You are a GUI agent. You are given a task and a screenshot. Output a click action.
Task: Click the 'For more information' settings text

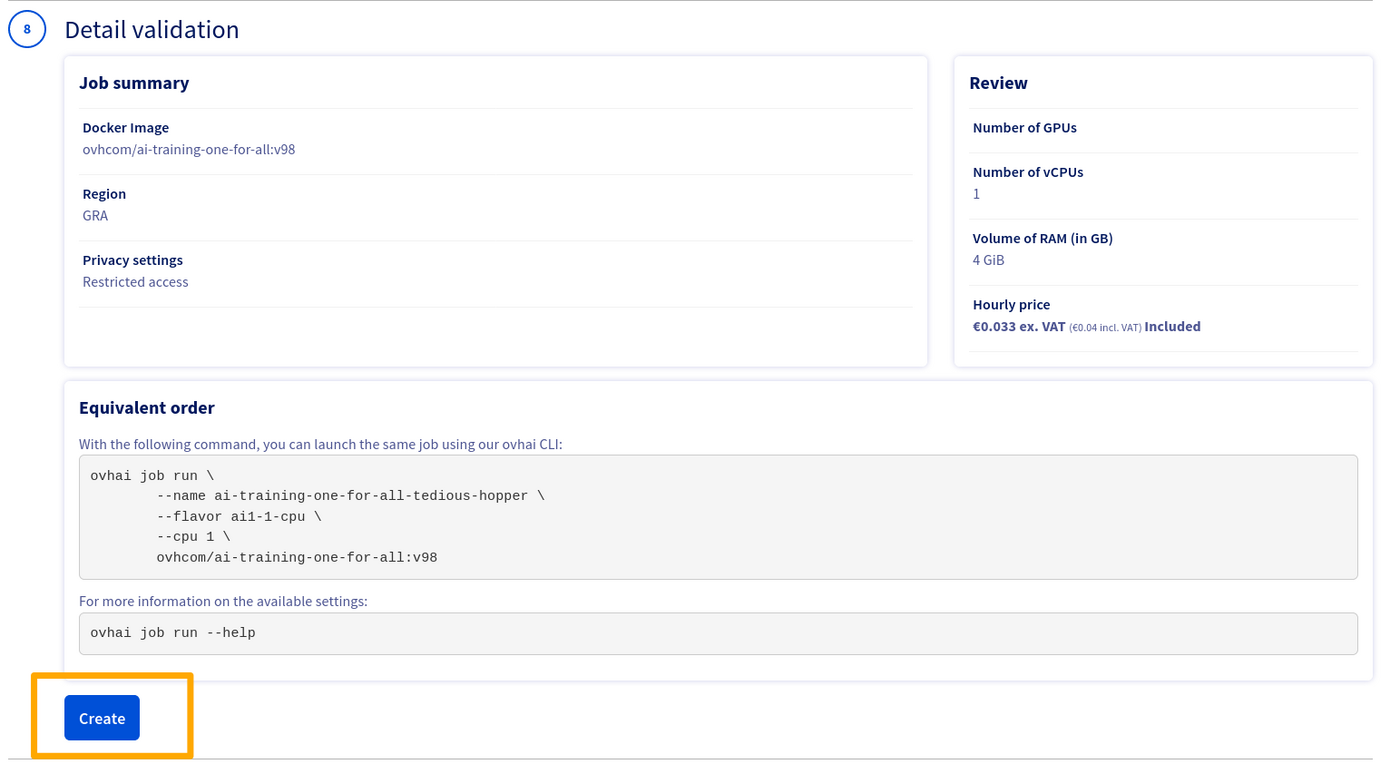tap(223, 601)
